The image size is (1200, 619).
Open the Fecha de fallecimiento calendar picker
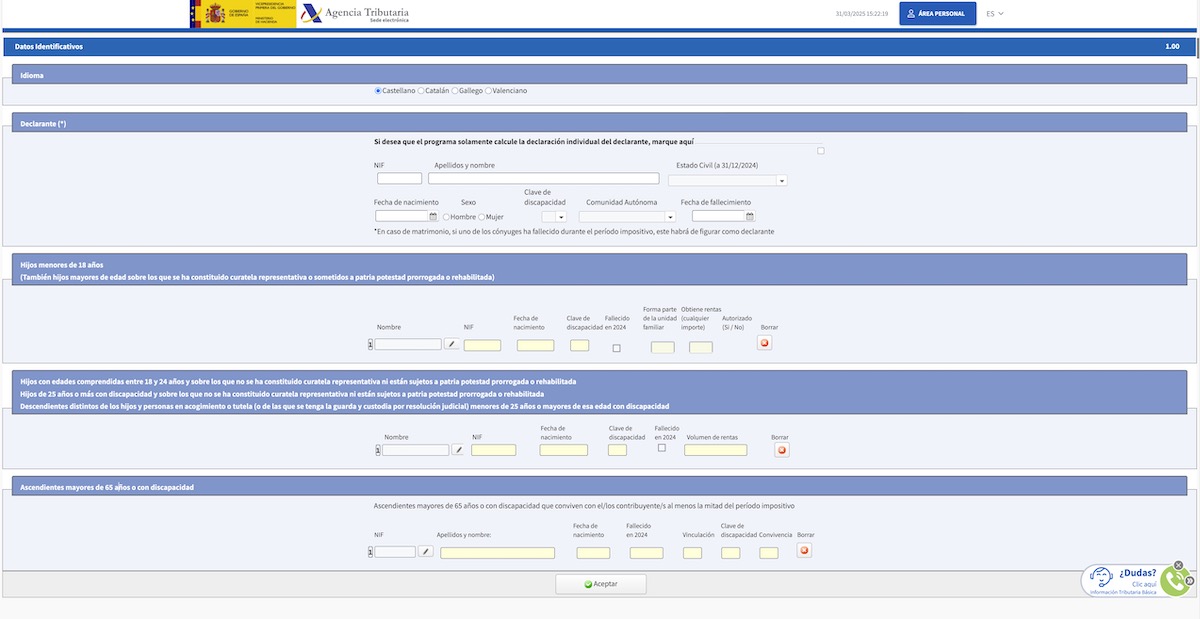pyautogui.click(x=750, y=216)
